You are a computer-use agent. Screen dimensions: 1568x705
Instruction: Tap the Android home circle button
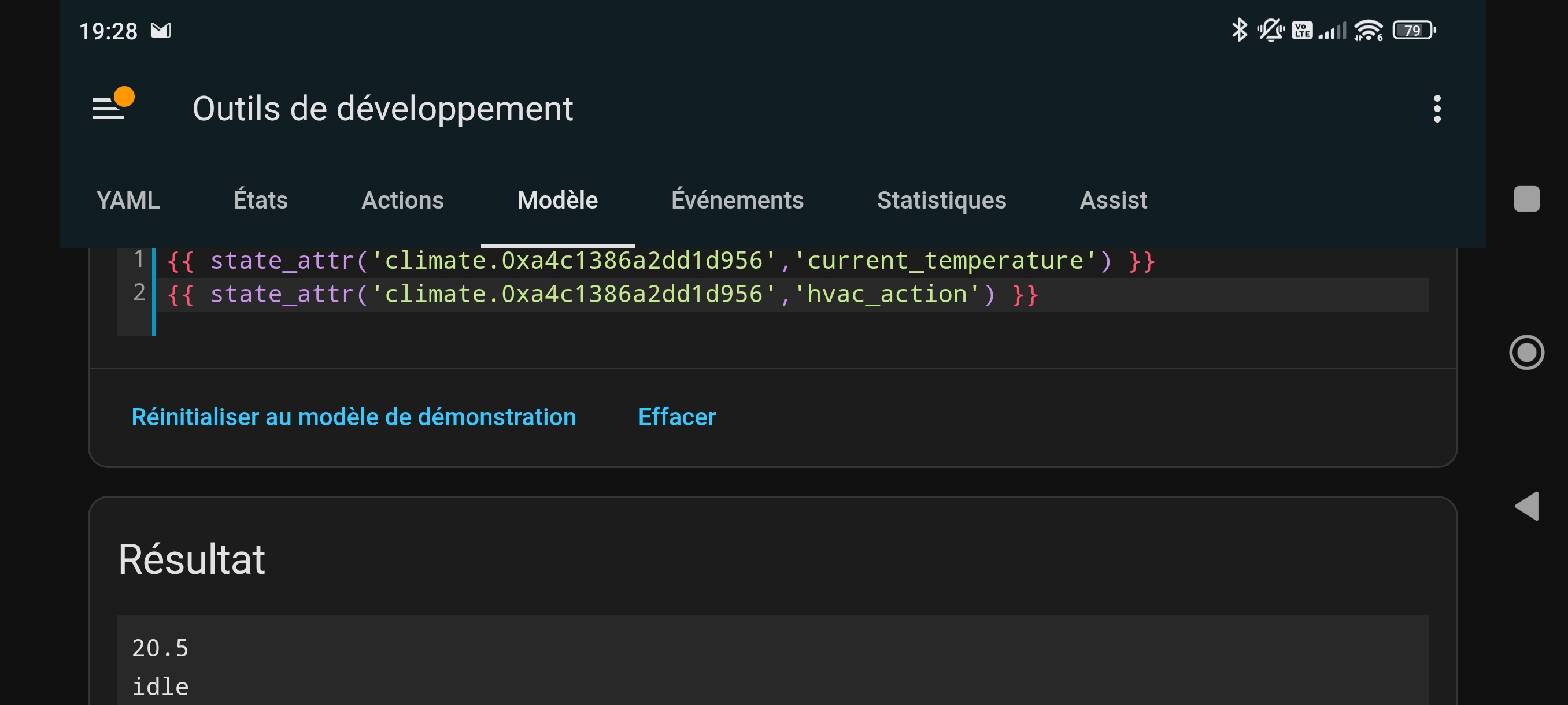[x=1525, y=352]
